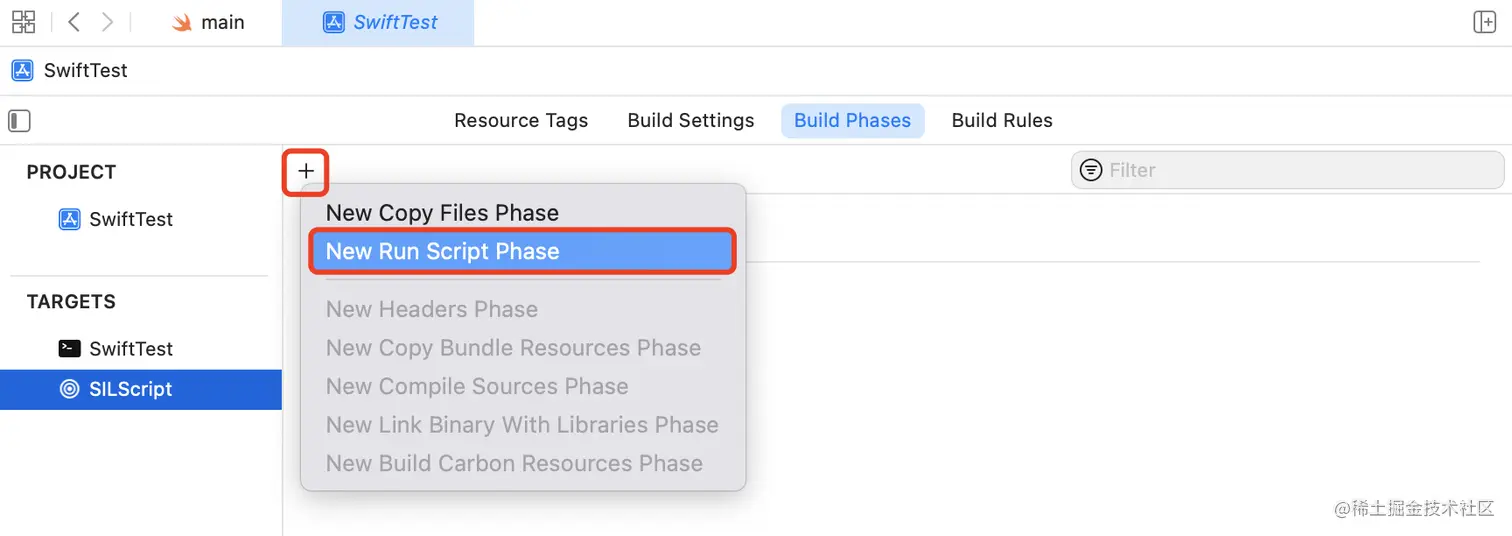The width and height of the screenshot is (1512, 536).
Task: Select the SwiftTest project blueprint icon
Action: 69,219
